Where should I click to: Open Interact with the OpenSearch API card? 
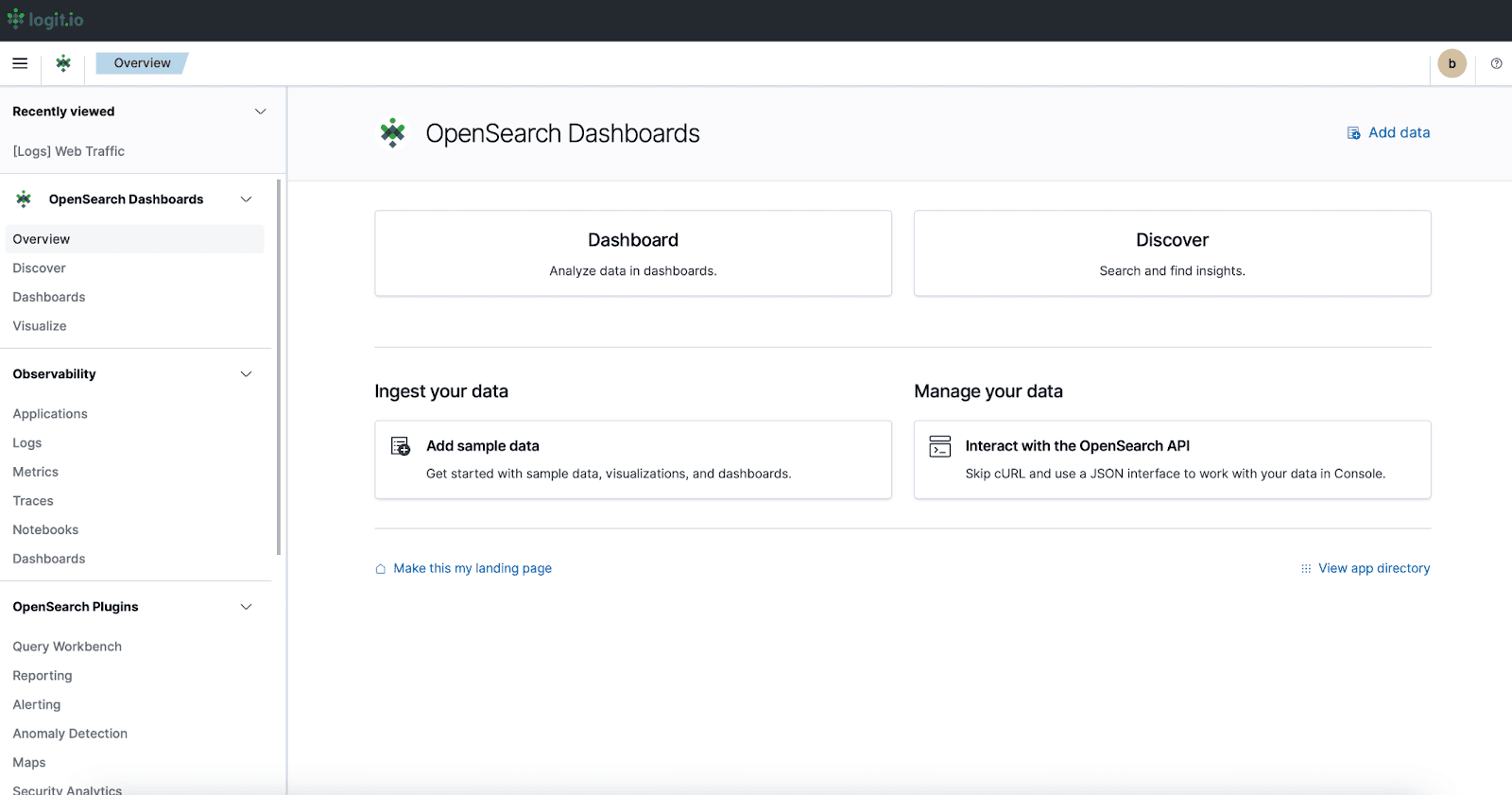[x=1172, y=459]
